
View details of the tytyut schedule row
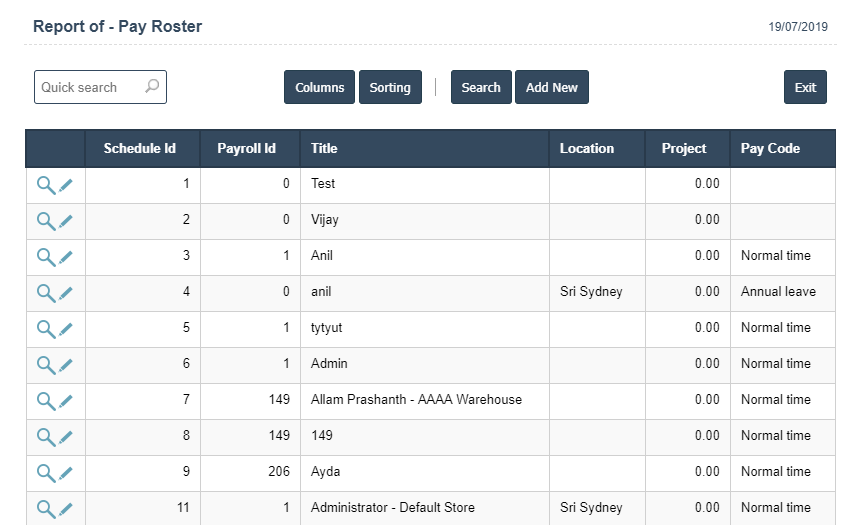click(x=46, y=328)
